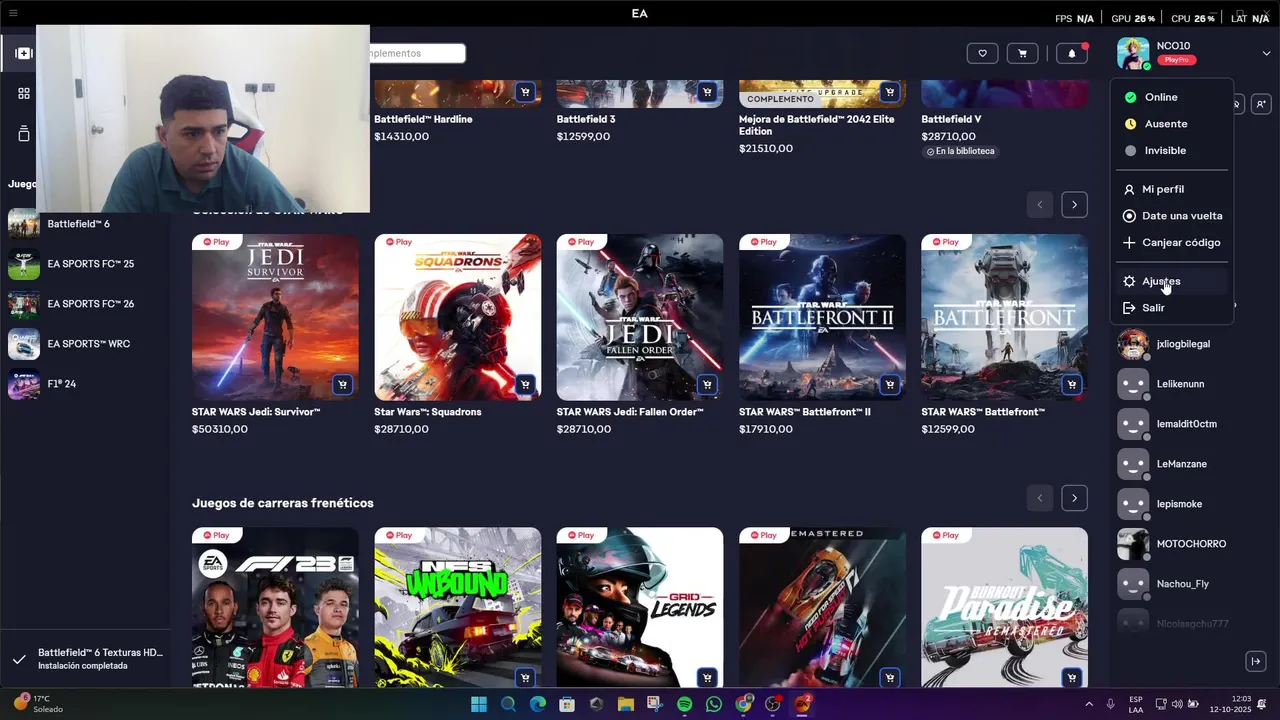1280x720 pixels.
Task: Click the add friend icon
Action: click(x=1261, y=104)
